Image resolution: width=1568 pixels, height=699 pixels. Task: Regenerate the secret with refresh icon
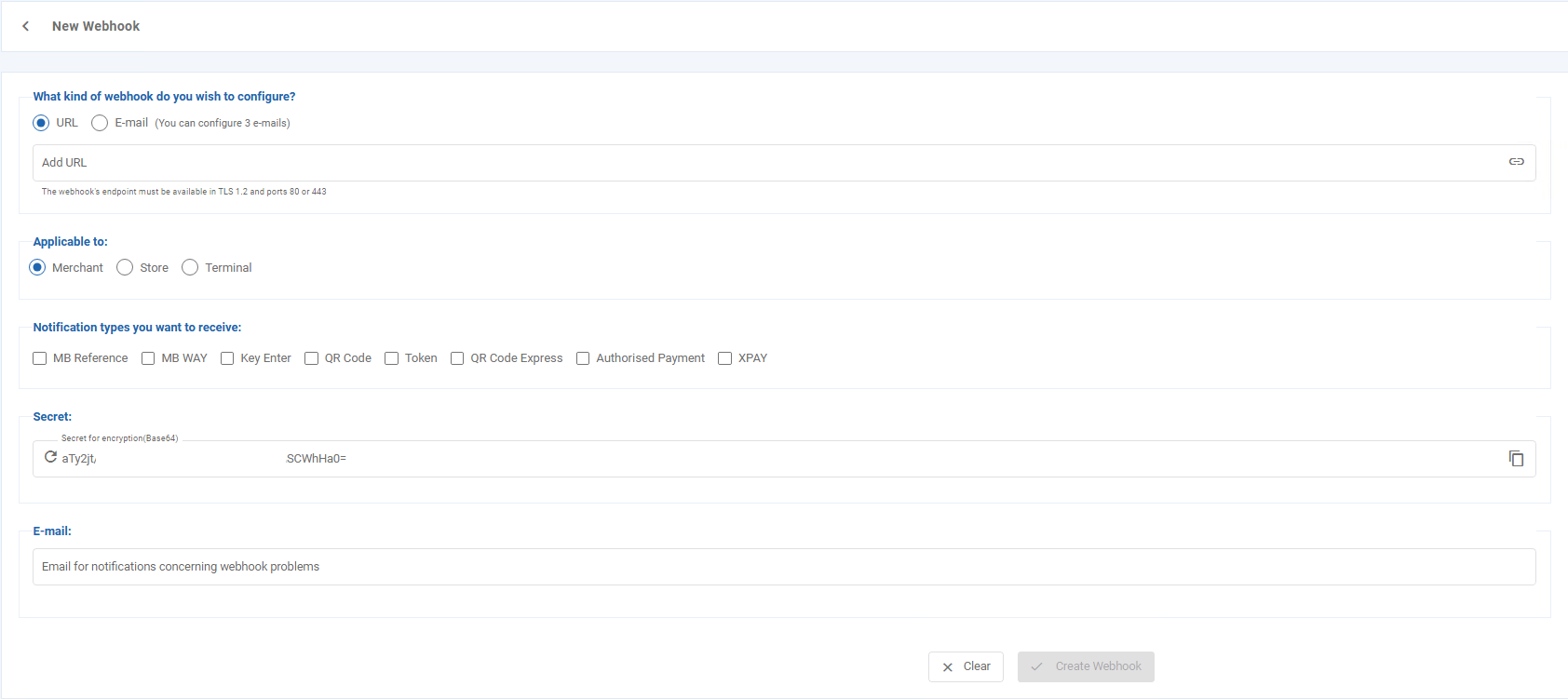[50, 457]
